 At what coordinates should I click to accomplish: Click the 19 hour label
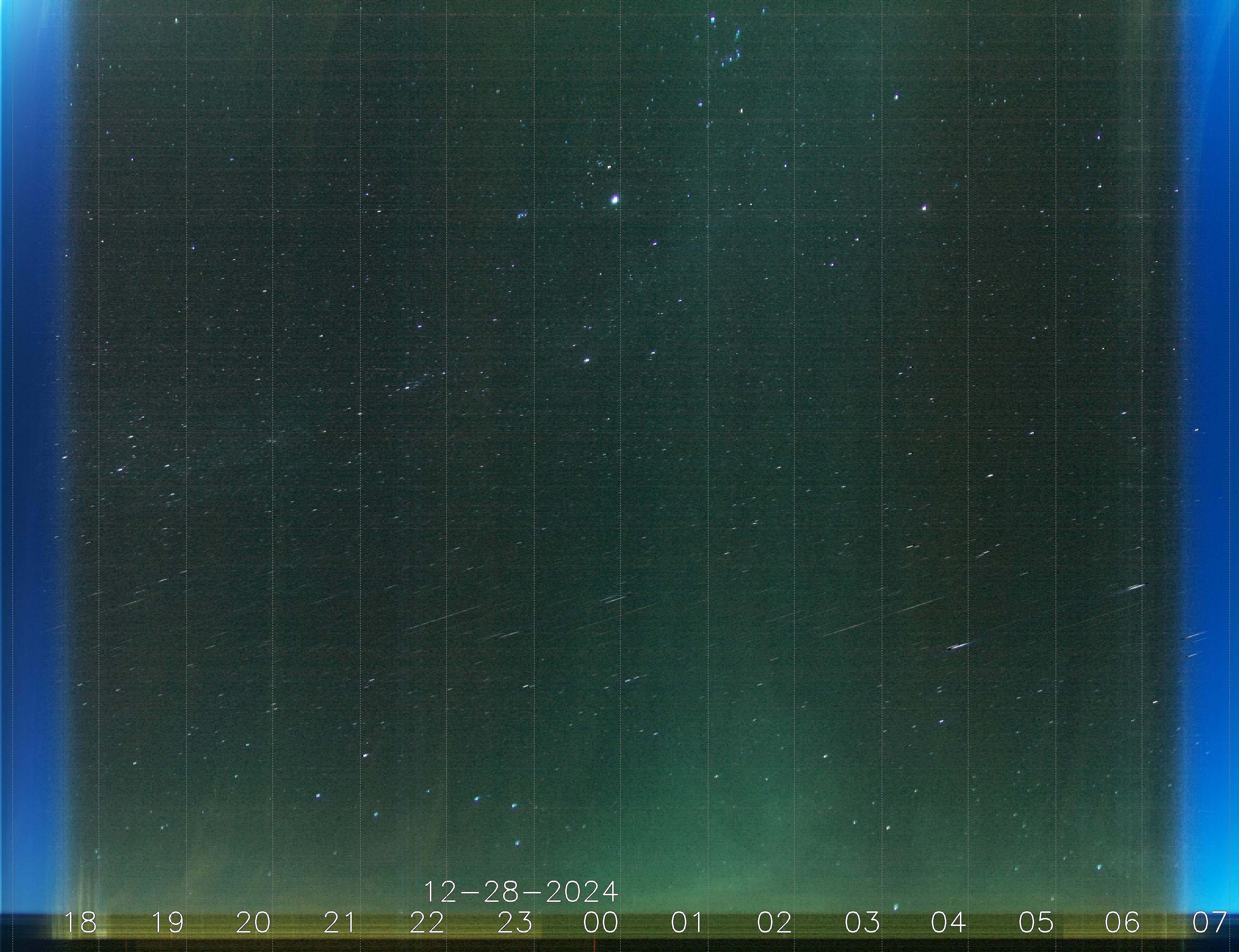coord(168,923)
